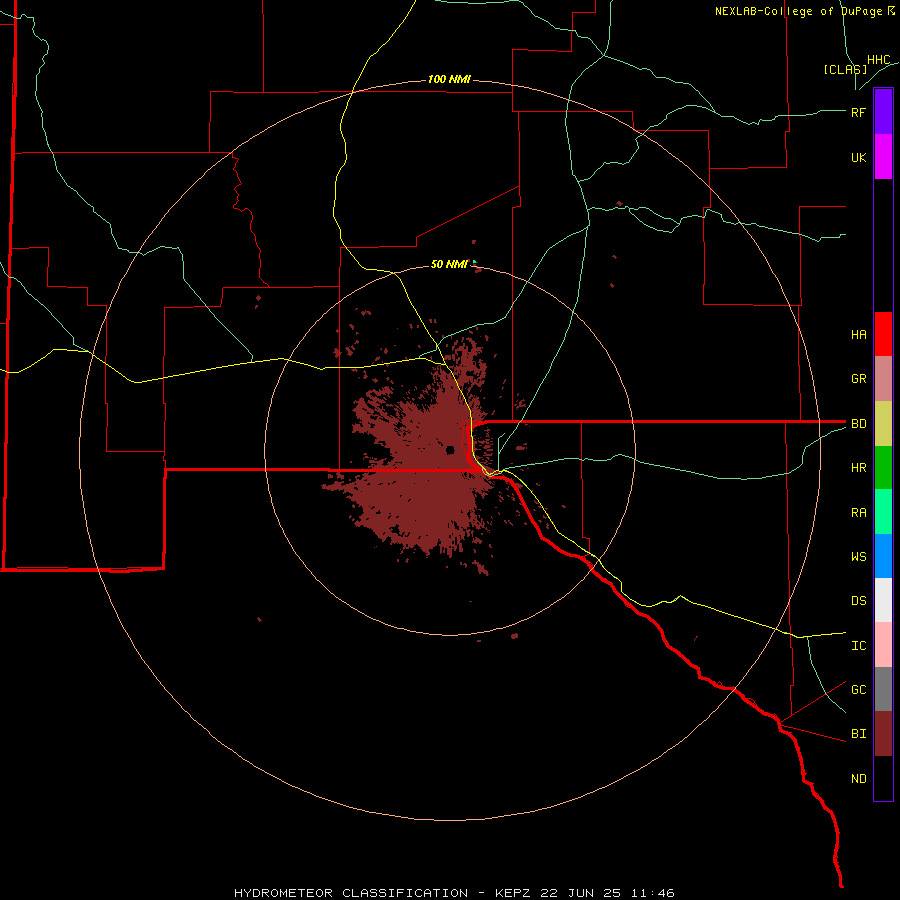
Task: Select the dusty-pink GR legend swatch
Action: [883, 379]
